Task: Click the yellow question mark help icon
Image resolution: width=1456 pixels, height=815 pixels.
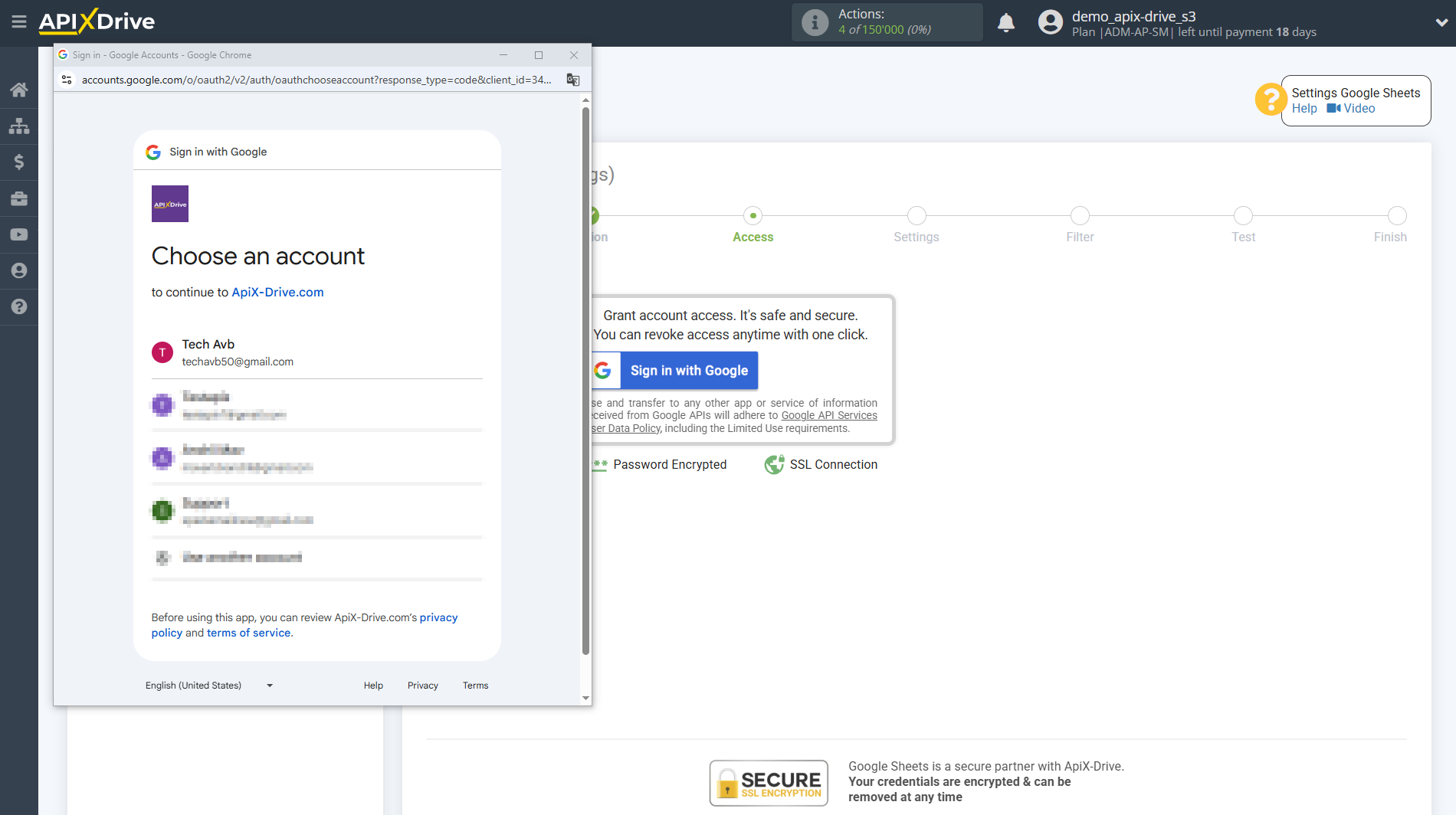Action: 1270,100
